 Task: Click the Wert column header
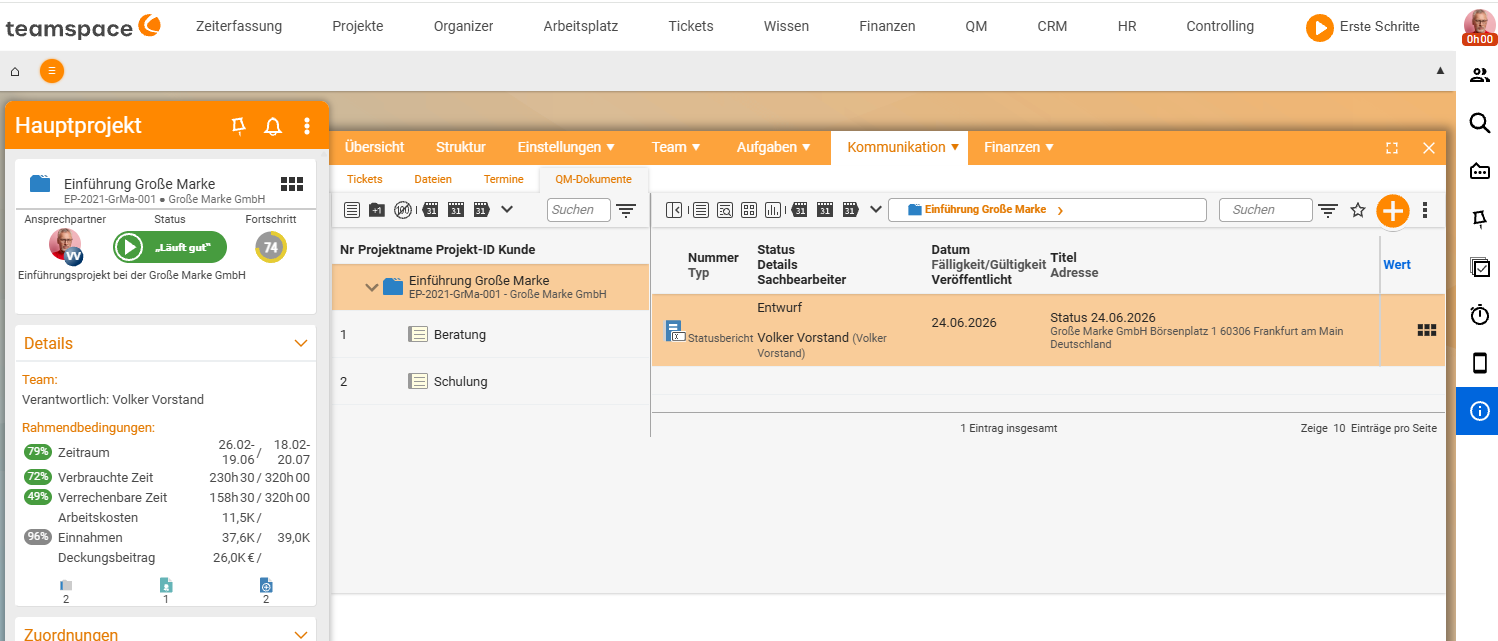pos(1397,265)
